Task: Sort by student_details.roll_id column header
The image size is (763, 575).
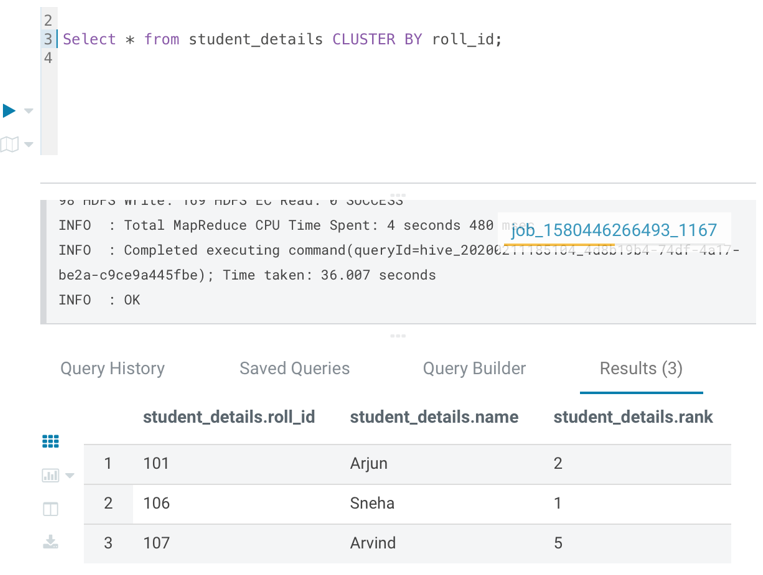Action: pos(229,417)
